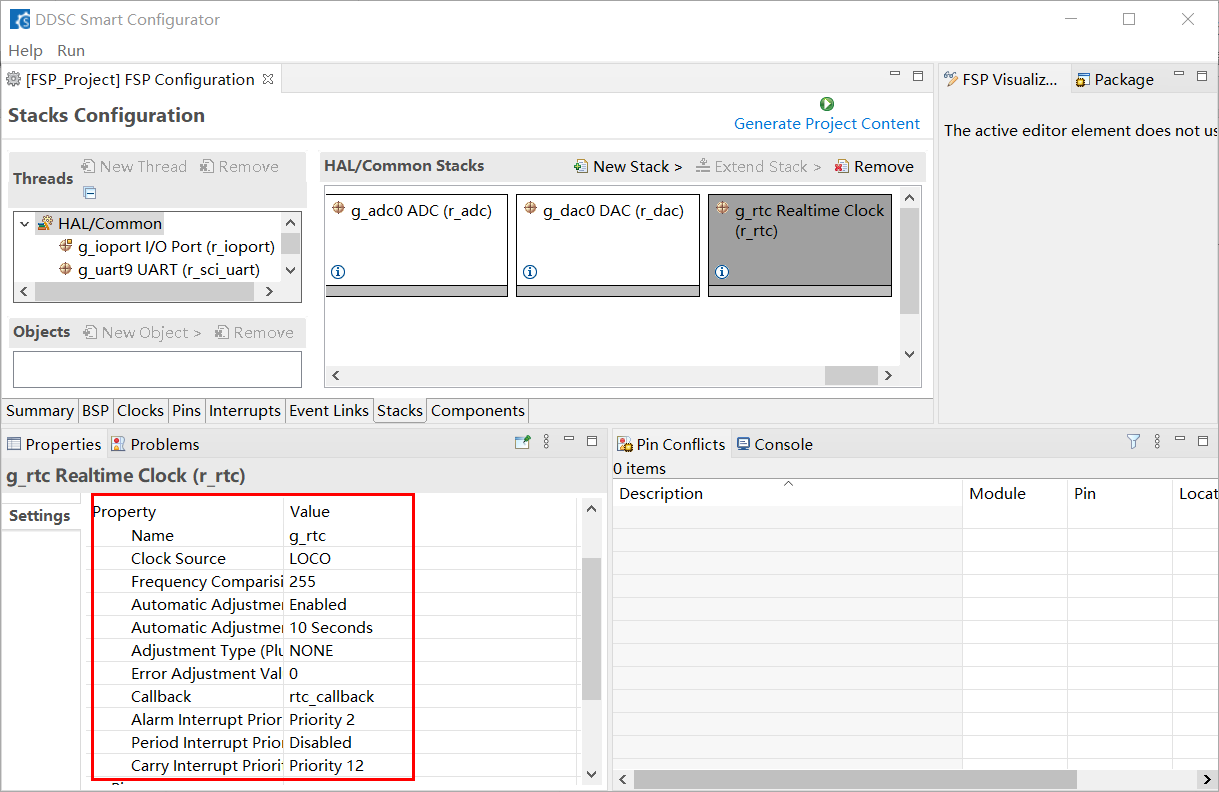
Task: Maximize the FSP Configuration editor area
Action: [x=918, y=75]
